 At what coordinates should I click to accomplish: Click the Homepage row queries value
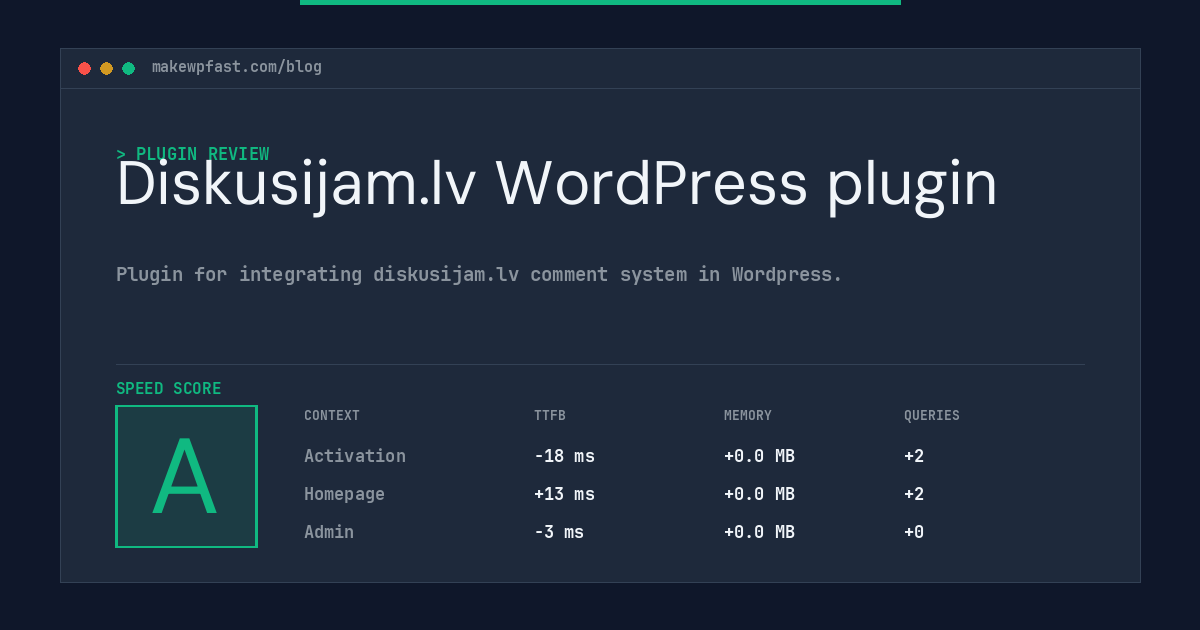tap(914, 494)
